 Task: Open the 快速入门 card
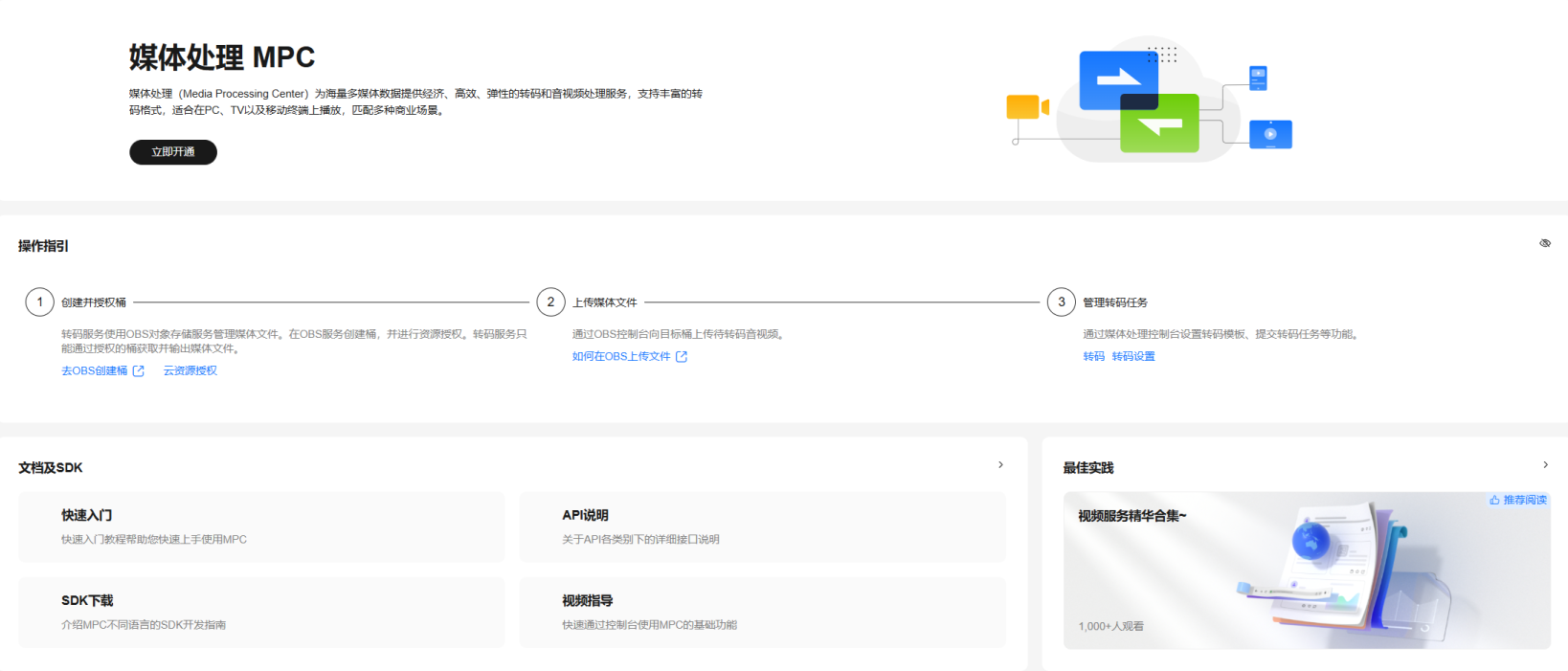click(x=261, y=527)
